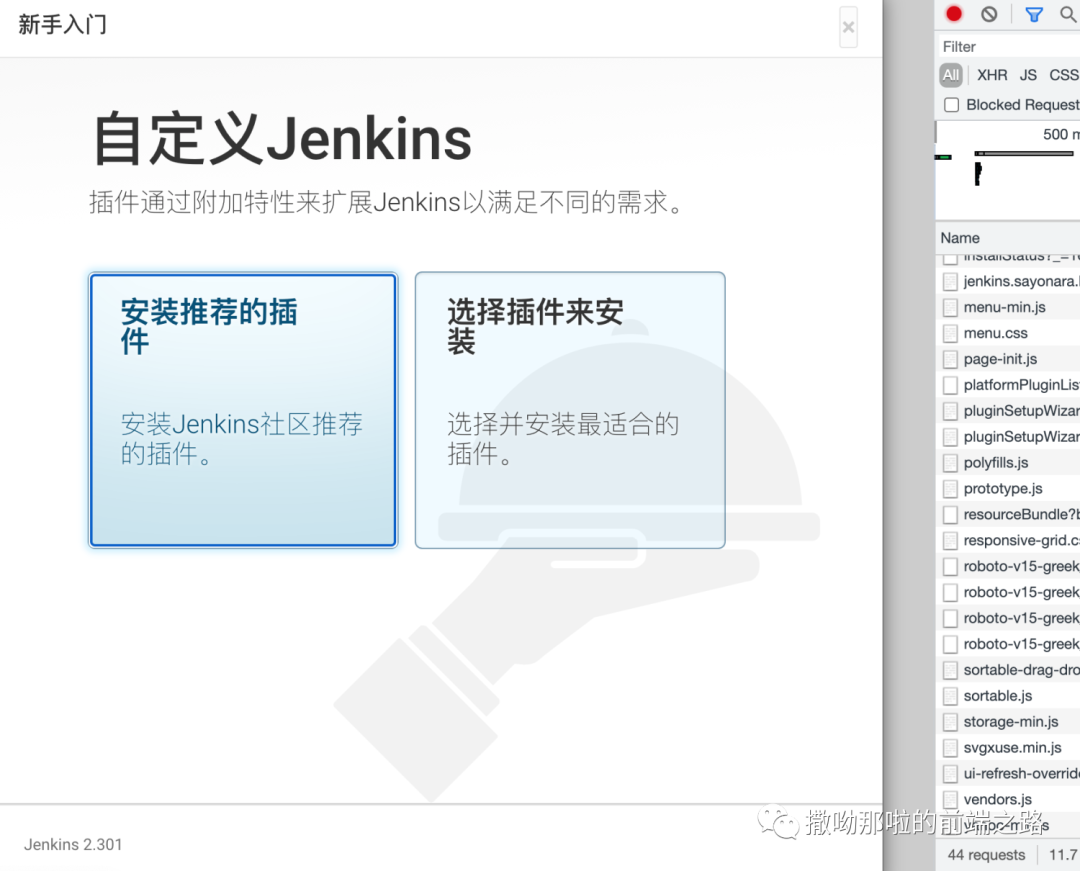
Task: Select the storage-min.js request row
Action: (1008, 722)
